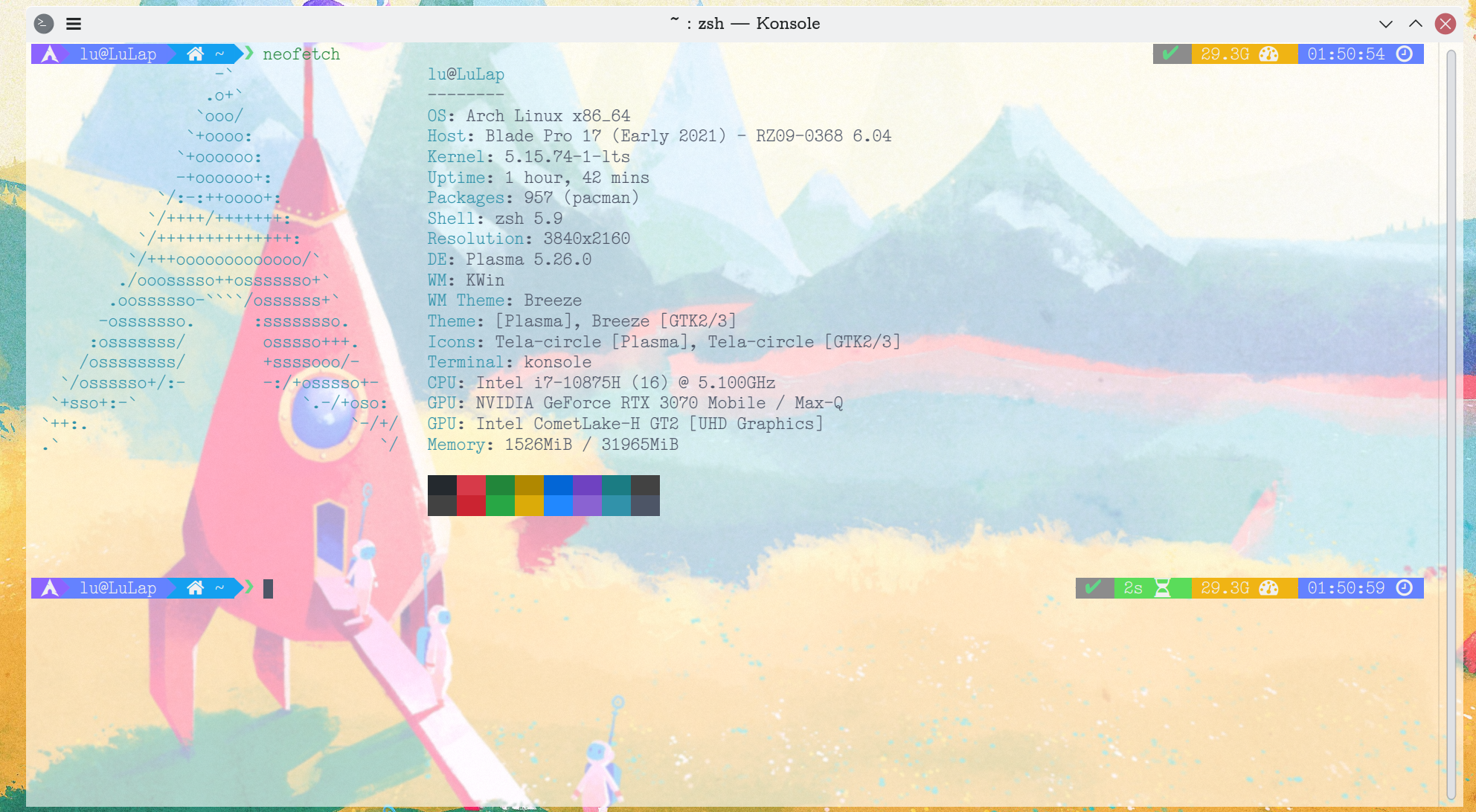The image size is (1476, 812).
Task: Click the red color block in palette
Action: (471, 486)
